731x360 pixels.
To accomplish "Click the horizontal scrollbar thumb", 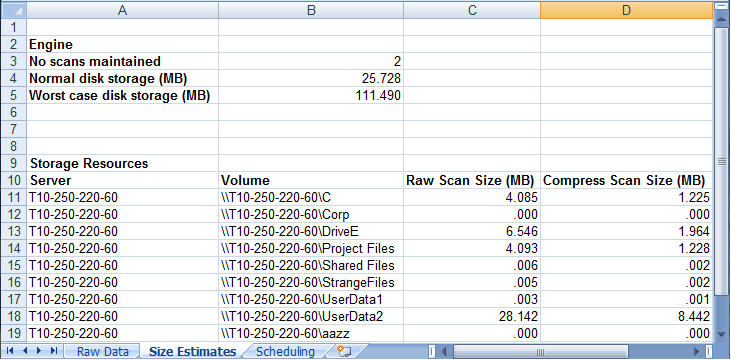I will 540,351.
